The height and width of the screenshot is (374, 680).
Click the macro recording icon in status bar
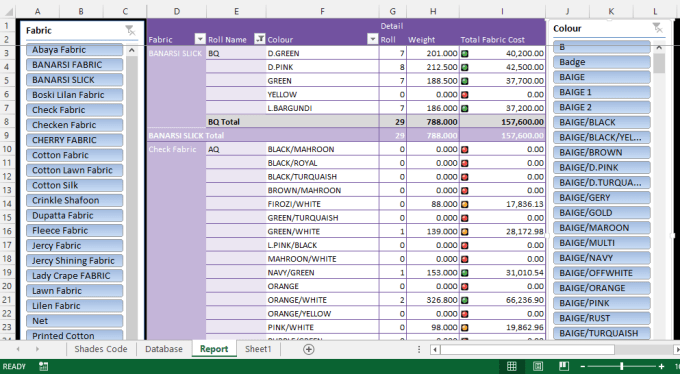click(x=43, y=366)
